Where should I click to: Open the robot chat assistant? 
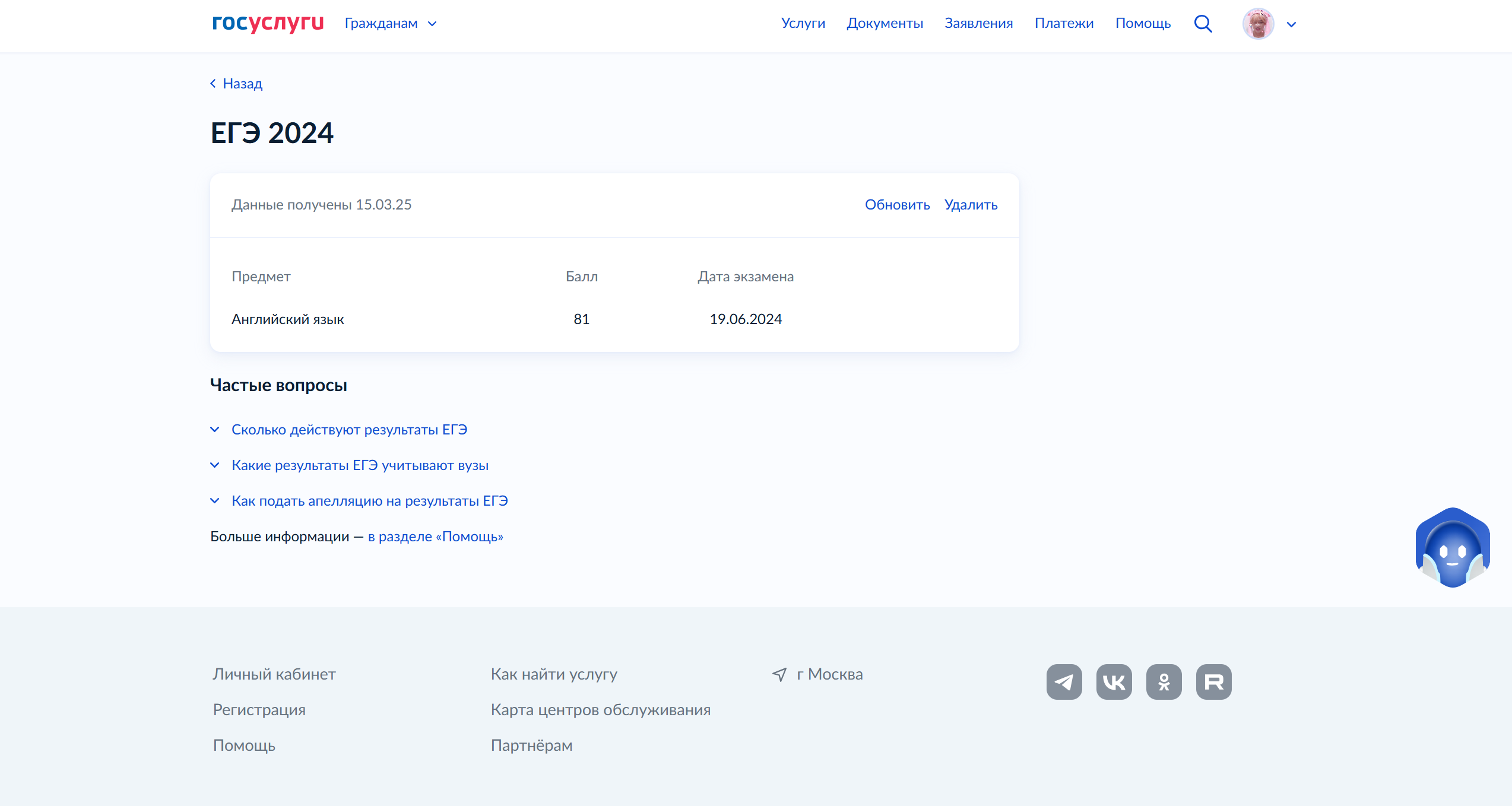coord(1452,548)
